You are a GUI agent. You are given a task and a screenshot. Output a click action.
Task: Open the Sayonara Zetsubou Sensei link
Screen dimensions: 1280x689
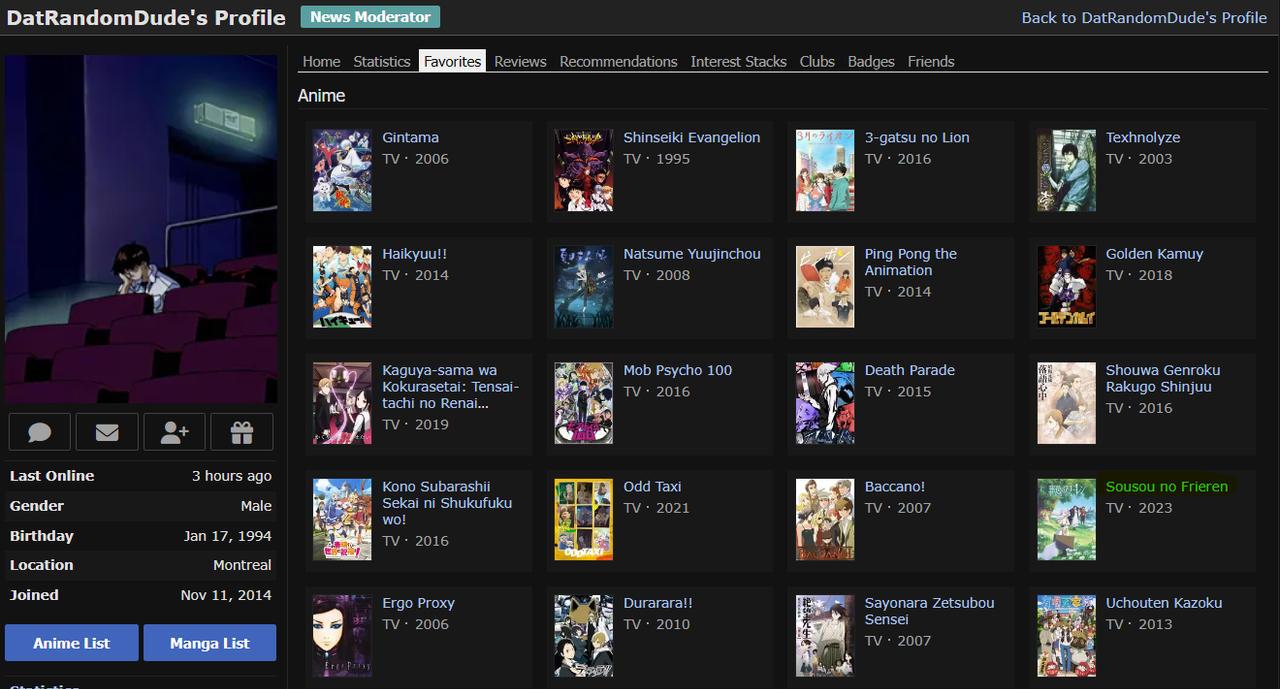point(929,611)
